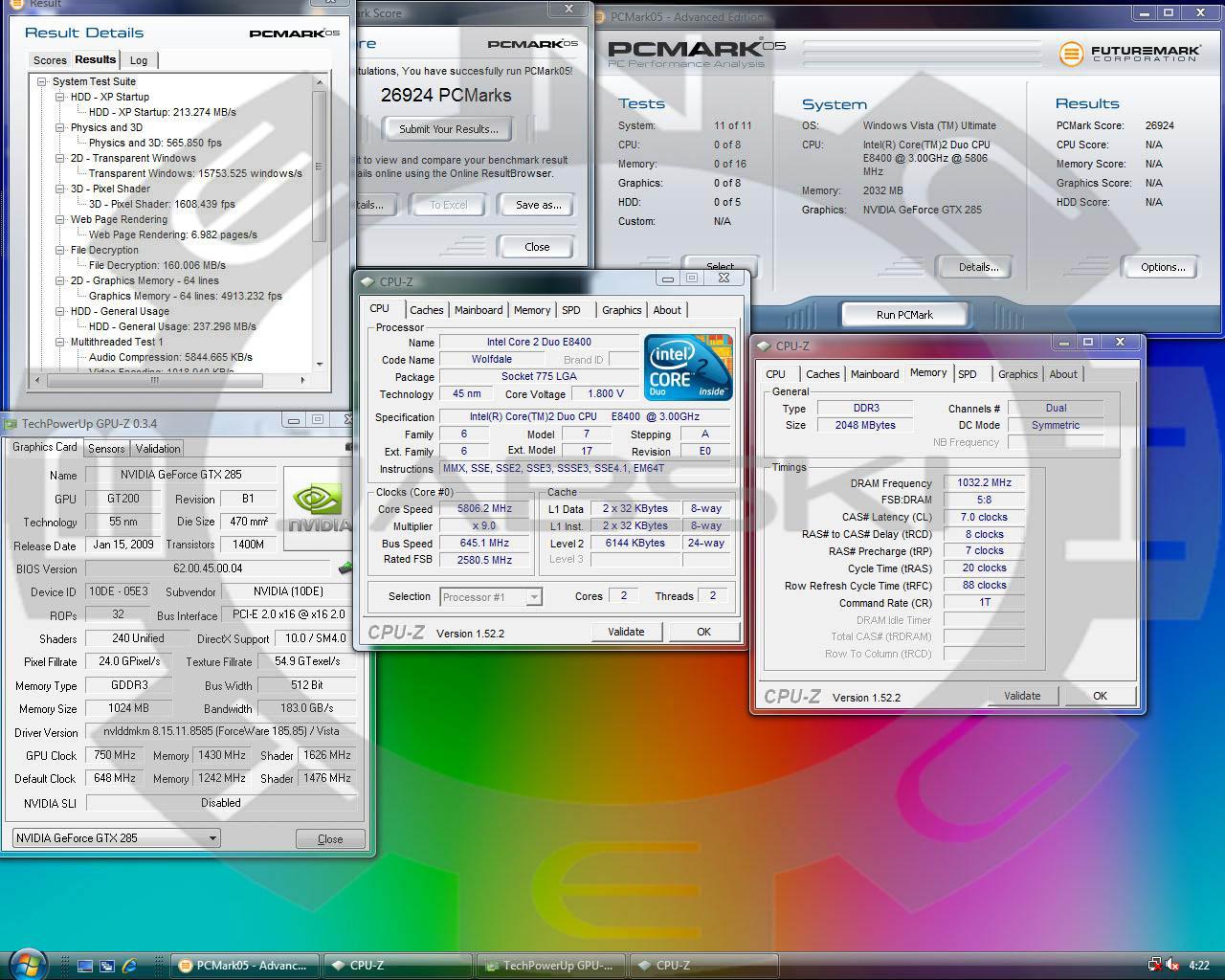
Task: Click CPU-Z CPU window title bar icon
Action: 367,281
